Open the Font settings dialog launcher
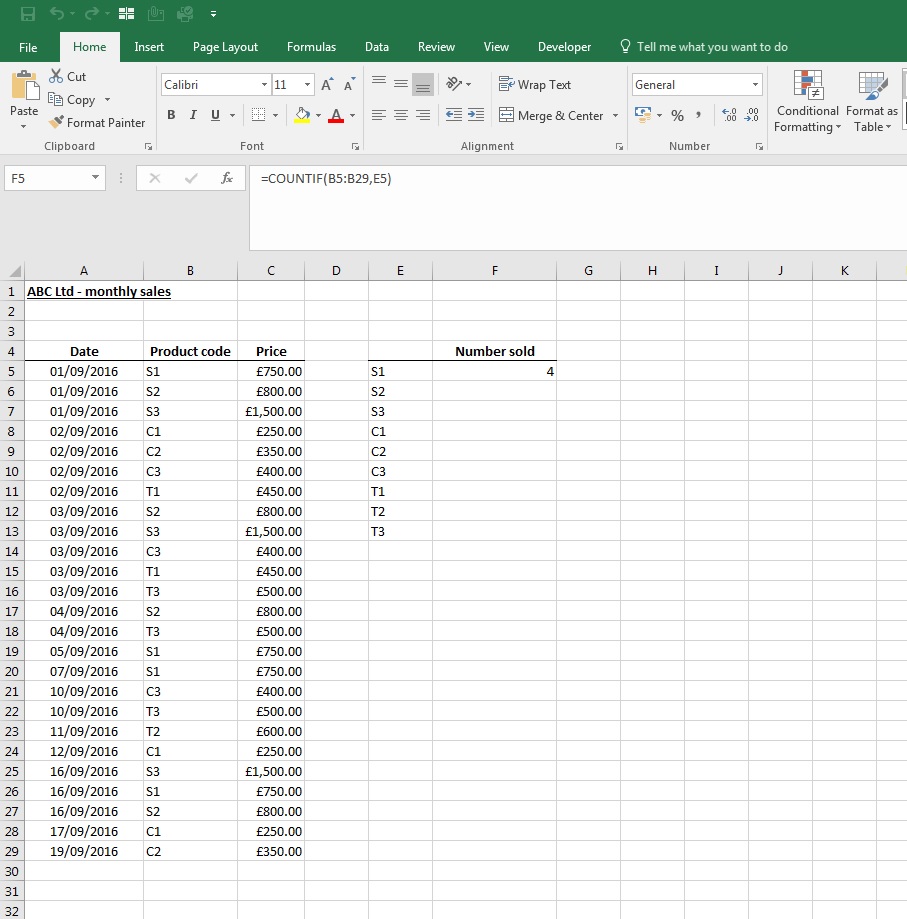This screenshot has width=907, height=919. (355, 147)
